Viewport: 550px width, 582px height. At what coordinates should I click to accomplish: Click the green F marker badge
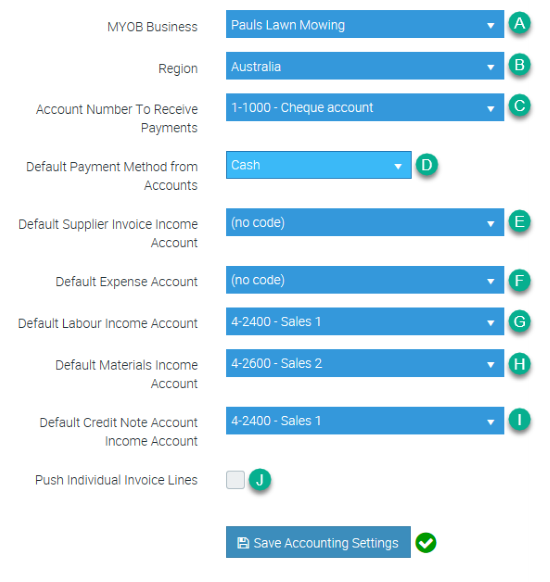[519, 280]
